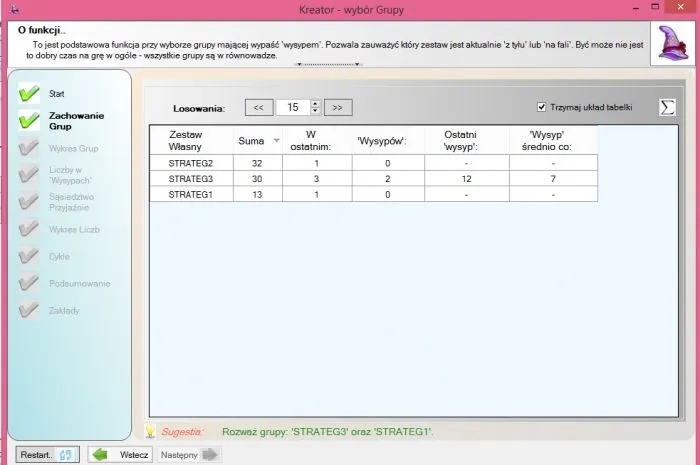Sort table by Suma column arrow

(276, 141)
